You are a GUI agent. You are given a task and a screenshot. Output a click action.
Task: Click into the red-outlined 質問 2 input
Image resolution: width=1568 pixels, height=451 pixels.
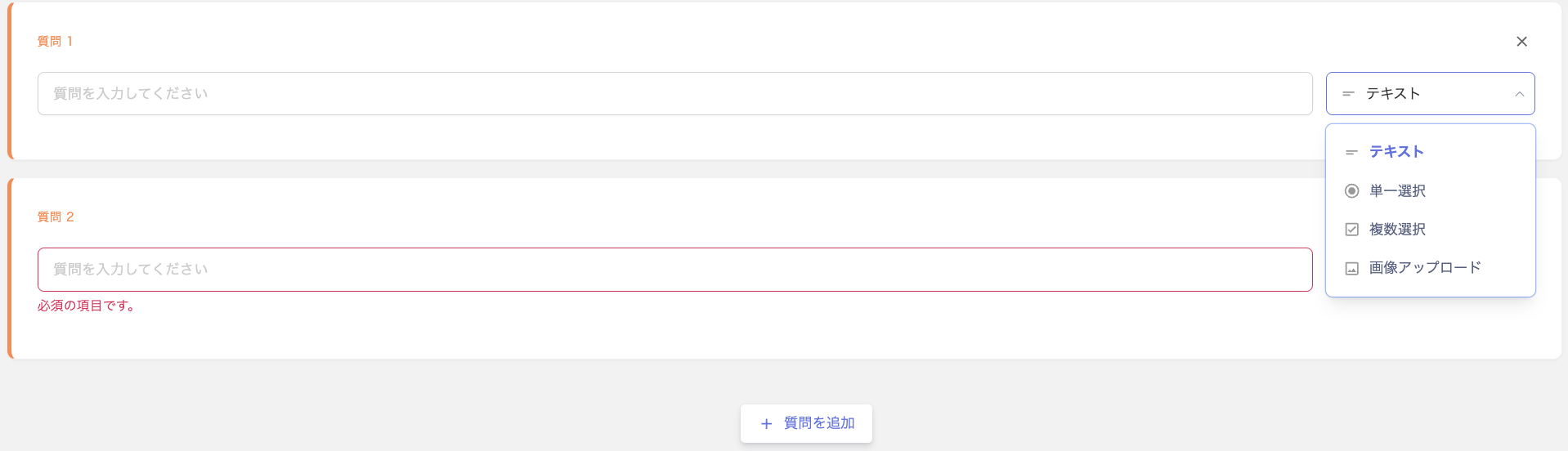(x=674, y=270)
